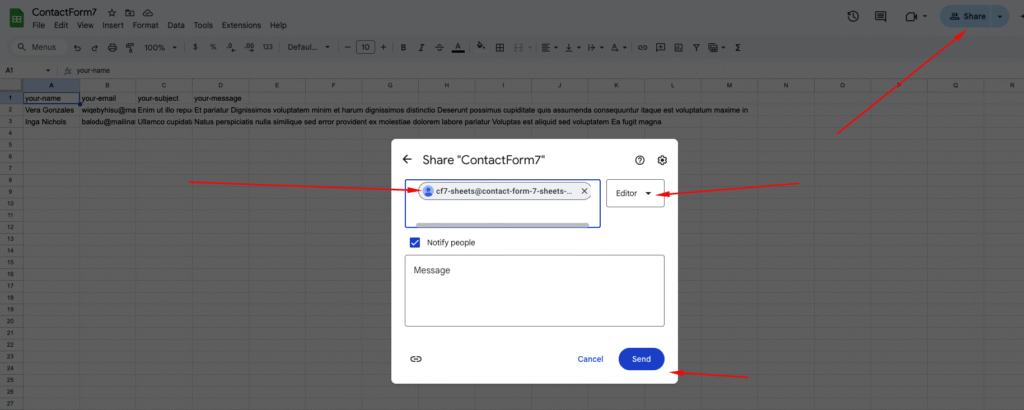The height and width of the screenshot is (410, 1024).
Task: Click the Undo icon
Action: tap(78, 48)
